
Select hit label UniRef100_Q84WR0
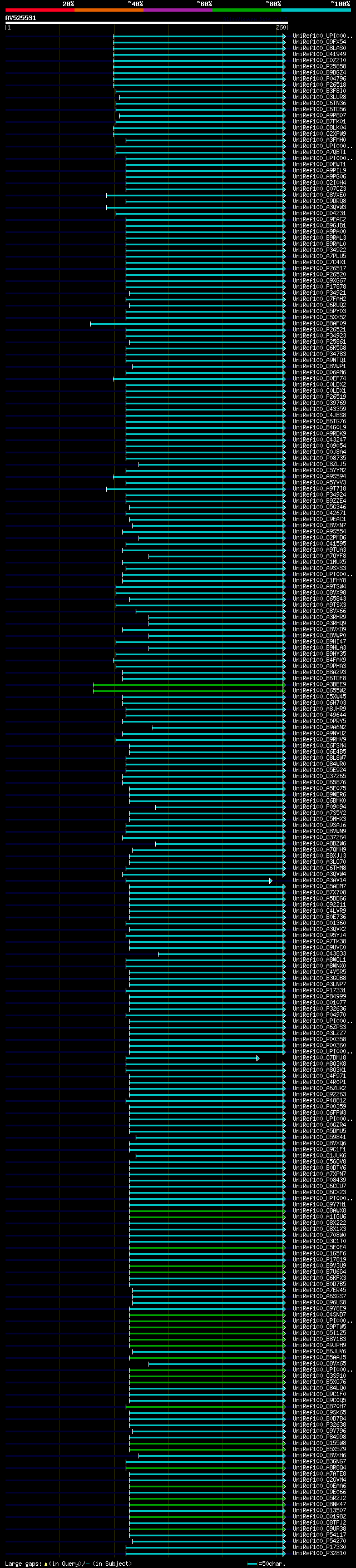319,764
